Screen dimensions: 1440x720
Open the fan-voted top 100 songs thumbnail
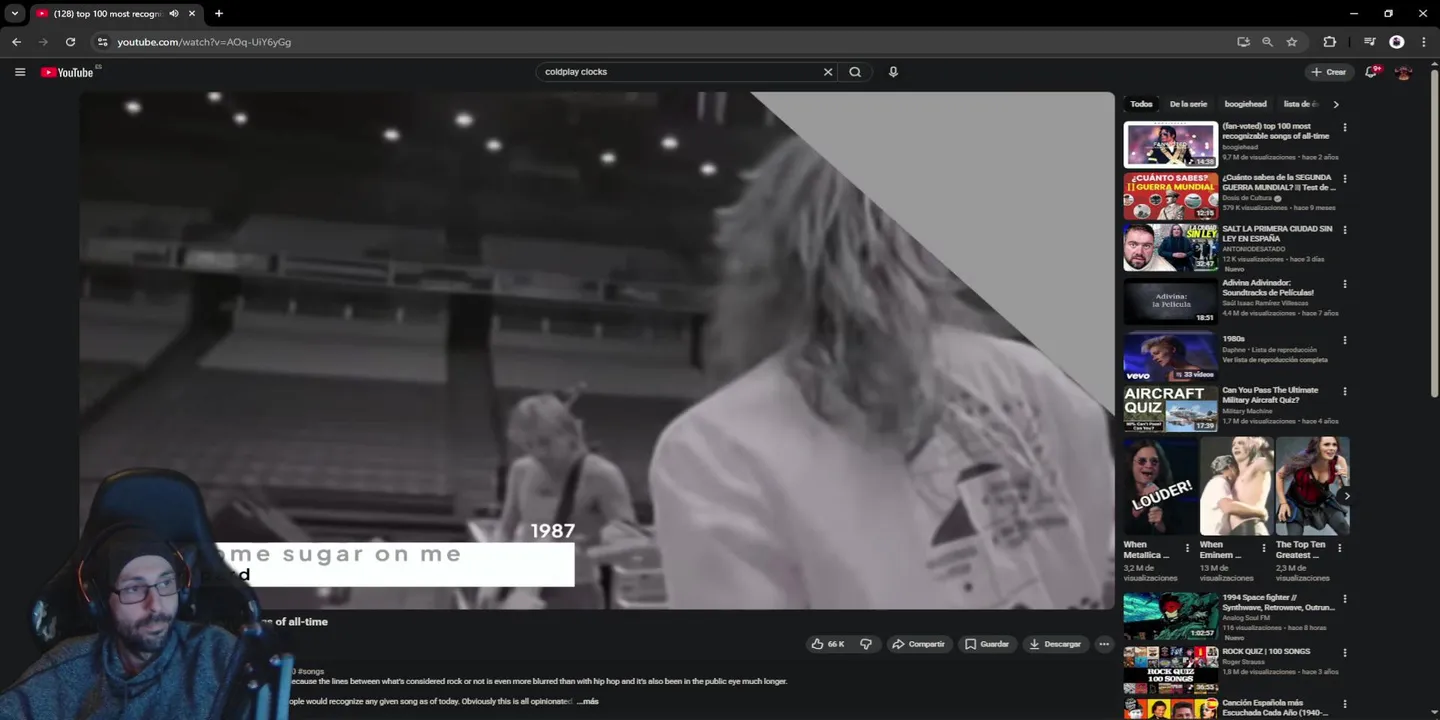(1171, 145)
